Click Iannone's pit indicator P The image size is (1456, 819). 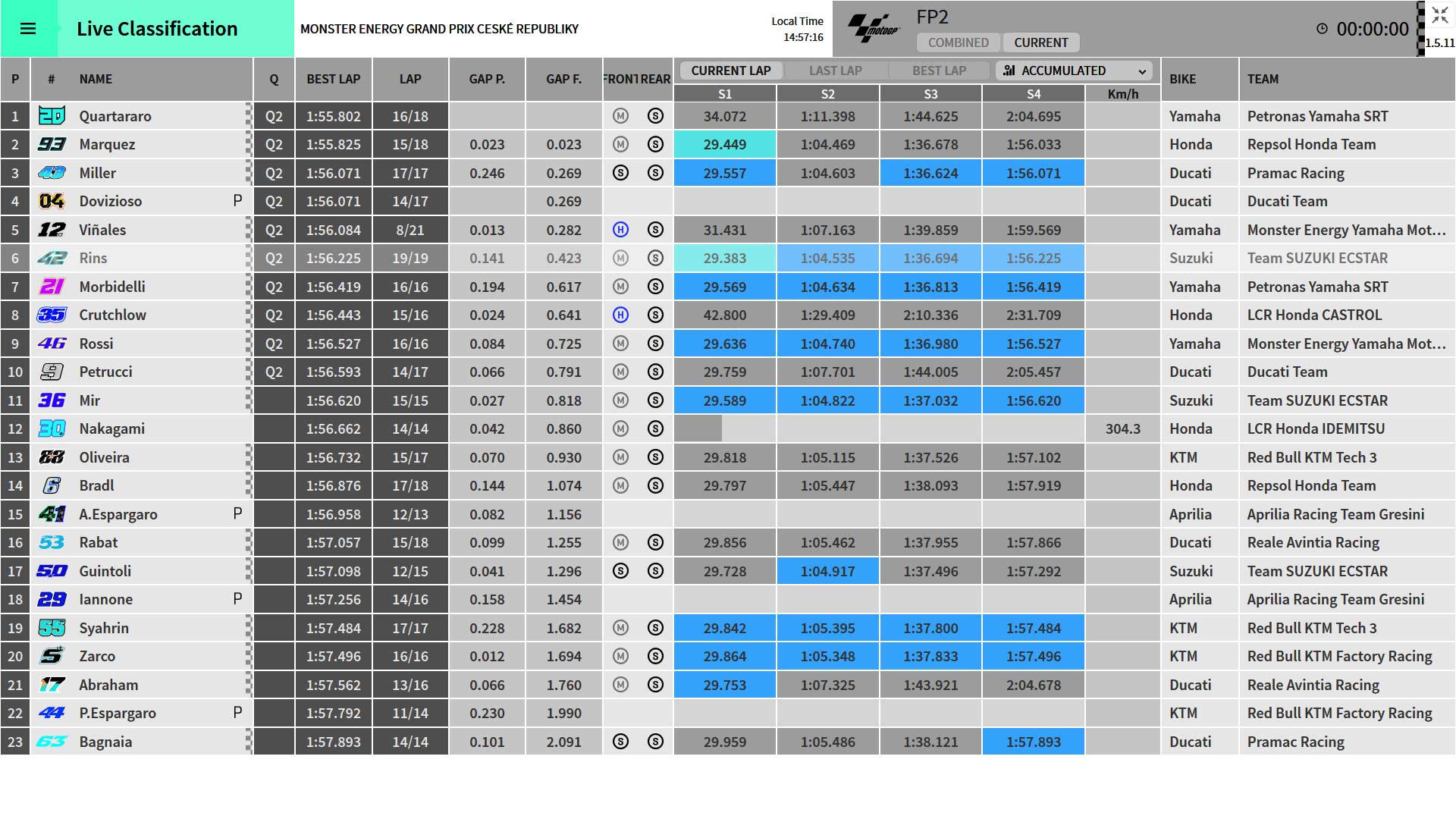[x=237, y=598]
